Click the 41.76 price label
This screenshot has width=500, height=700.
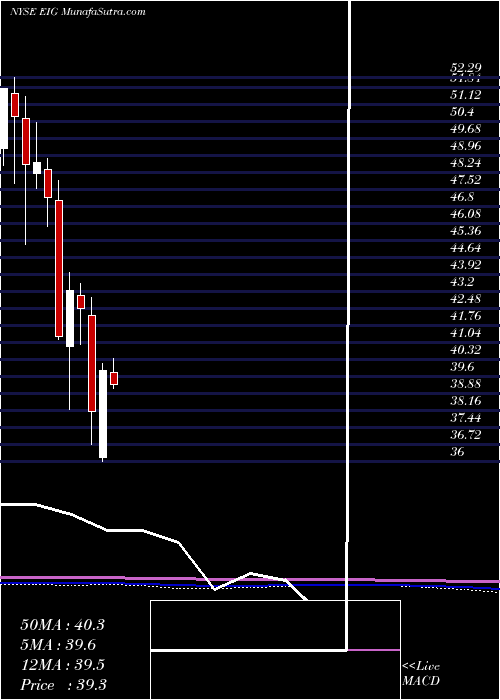pos(466,315)
